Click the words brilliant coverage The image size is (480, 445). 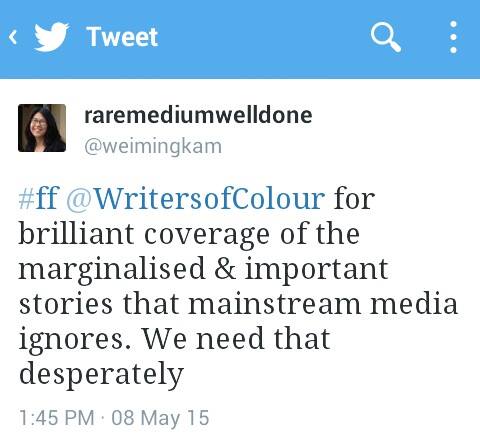[144, 234]
